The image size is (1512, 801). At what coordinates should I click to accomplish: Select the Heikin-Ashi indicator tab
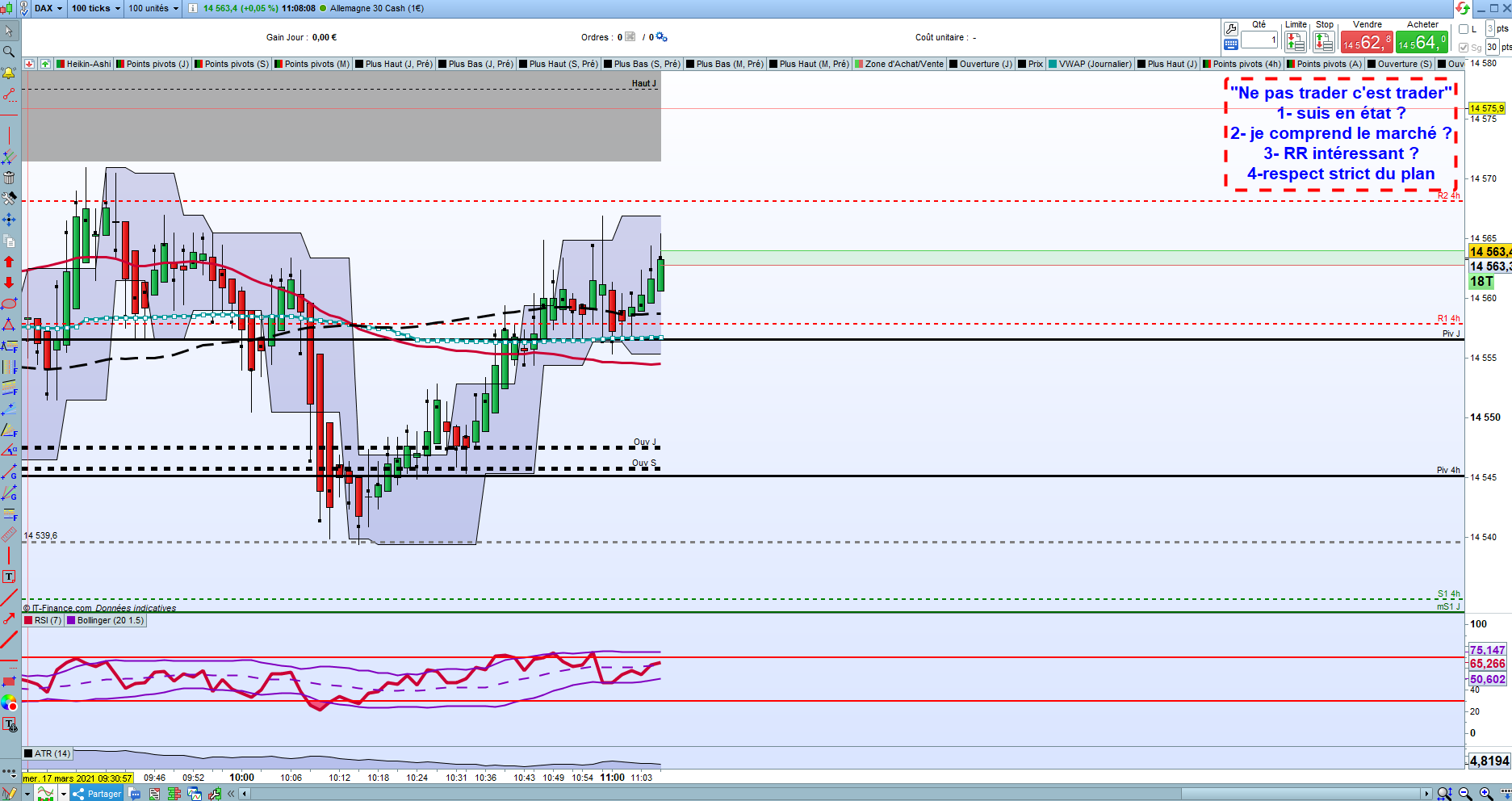pos(83,64)
